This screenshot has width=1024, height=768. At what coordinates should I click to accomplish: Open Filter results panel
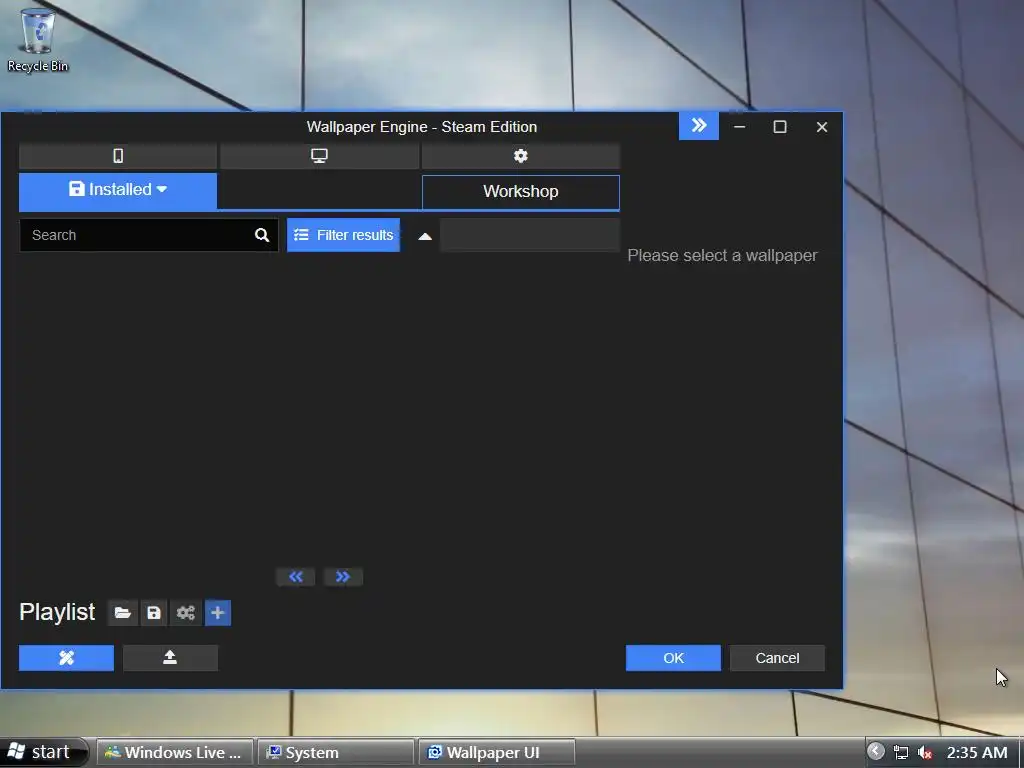point(344,235)
